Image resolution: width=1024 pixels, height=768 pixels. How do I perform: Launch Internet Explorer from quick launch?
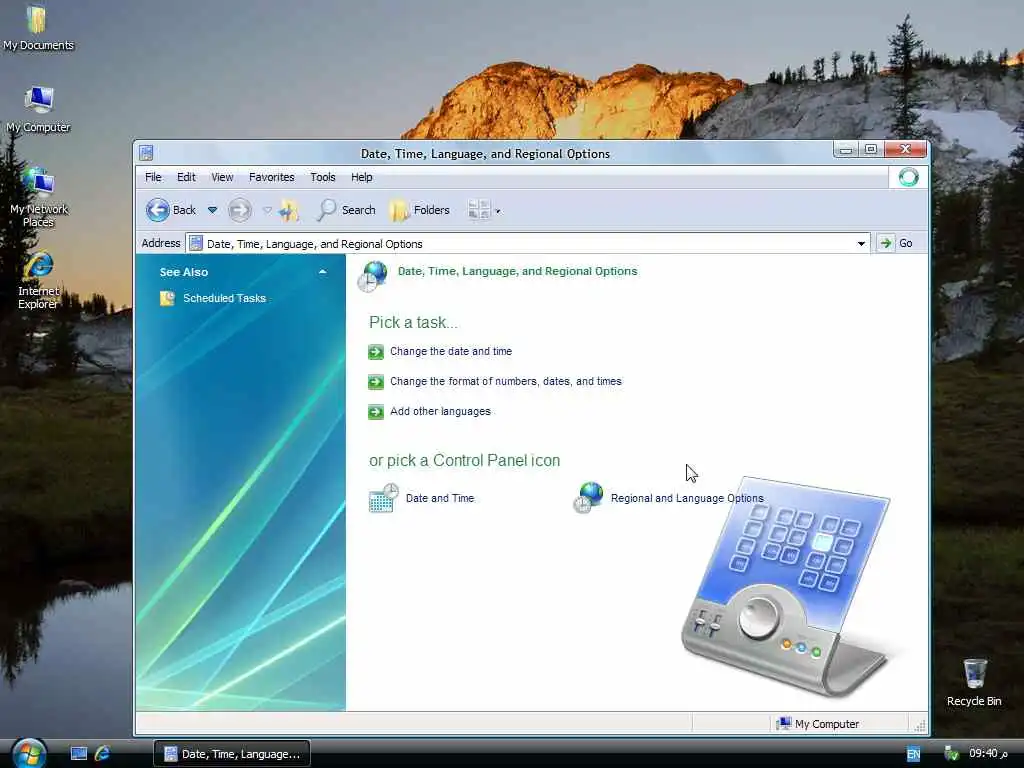coord(103,754)
